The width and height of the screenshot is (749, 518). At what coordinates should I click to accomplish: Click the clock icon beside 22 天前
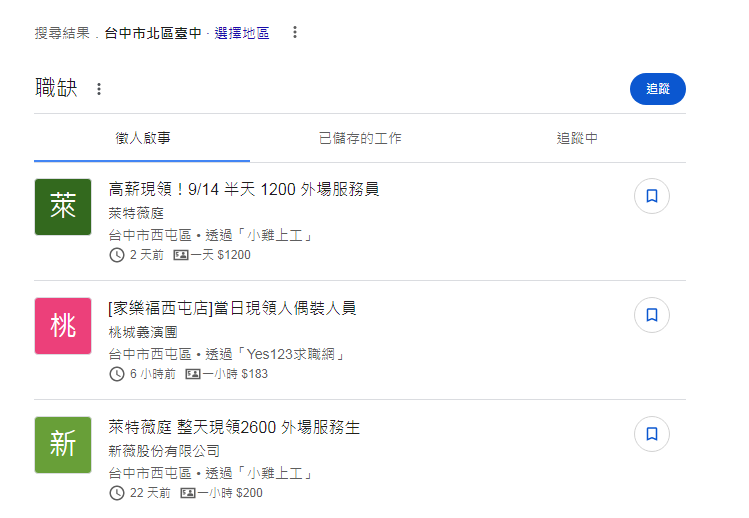pos(117,493)
